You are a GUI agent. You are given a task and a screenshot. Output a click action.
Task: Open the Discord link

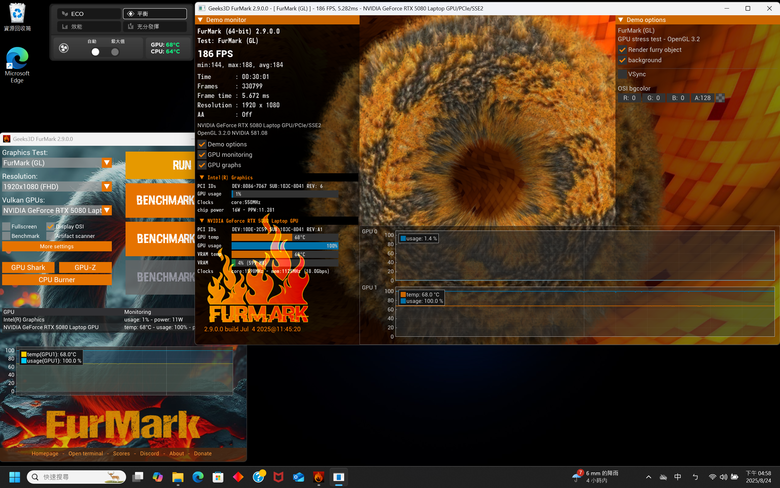(149, 454)
